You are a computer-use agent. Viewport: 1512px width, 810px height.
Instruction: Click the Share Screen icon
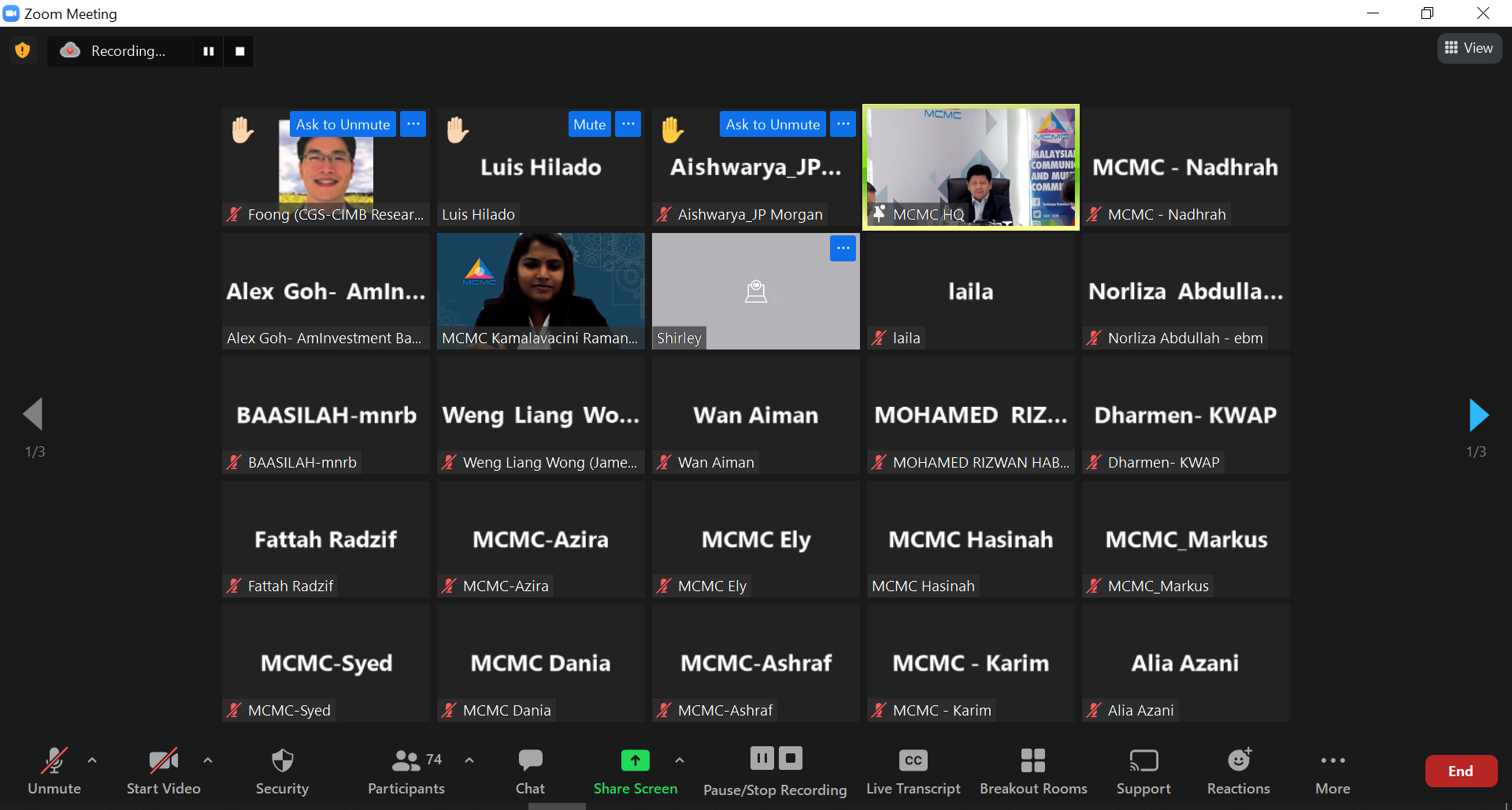[x=635, y=760]
